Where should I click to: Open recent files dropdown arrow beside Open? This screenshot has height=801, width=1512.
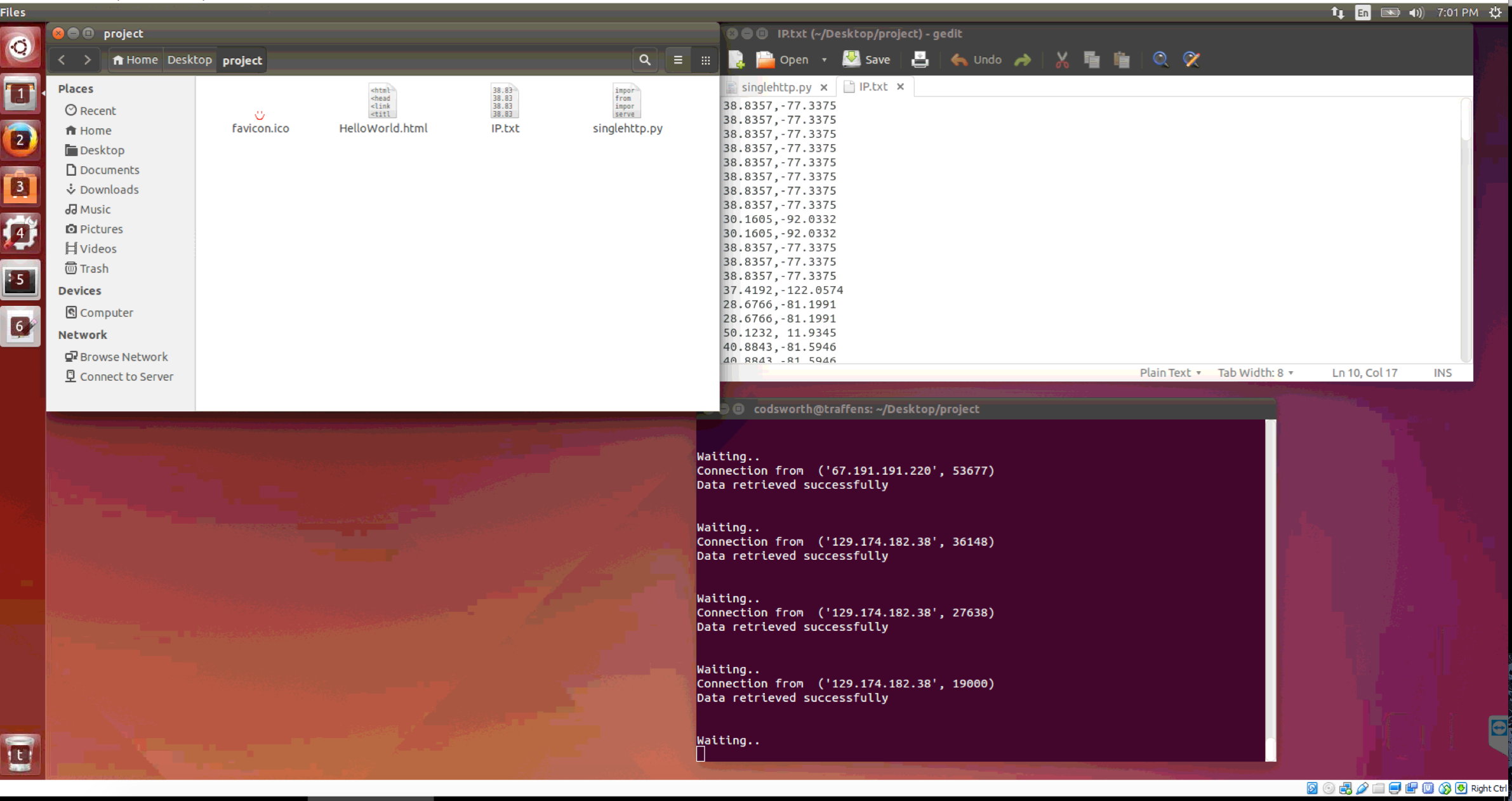click(x=825, y=60)
